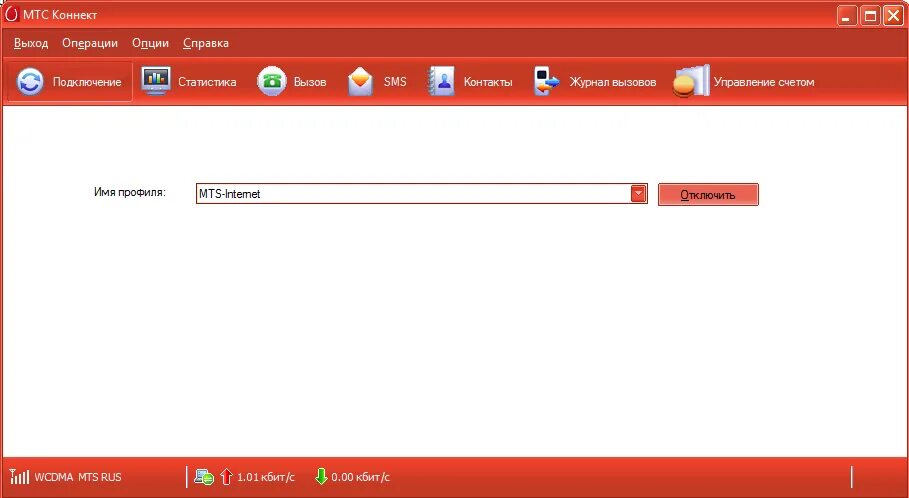Click the Отключить button
This screenshot has height=498, width=909.
pyautogui.click(x=708, y=195)
